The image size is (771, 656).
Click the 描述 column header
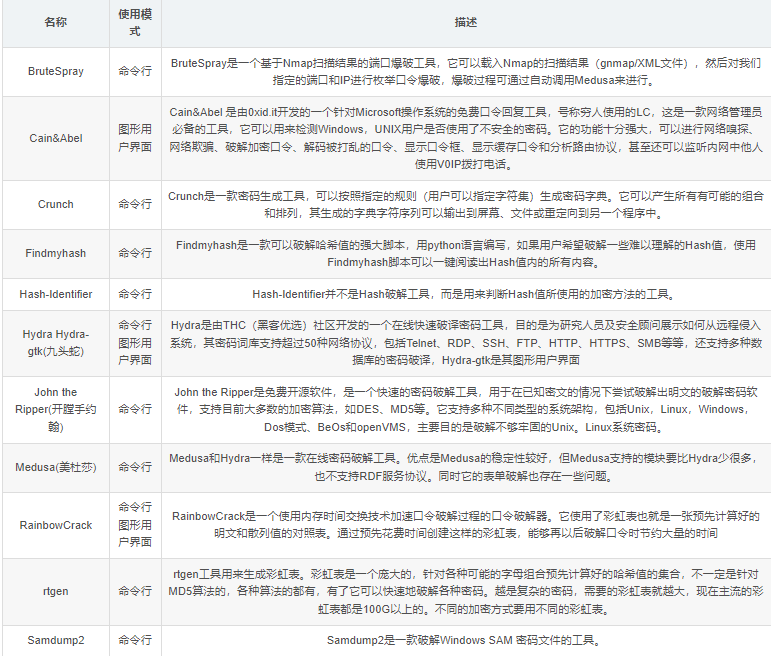(466, 23)
